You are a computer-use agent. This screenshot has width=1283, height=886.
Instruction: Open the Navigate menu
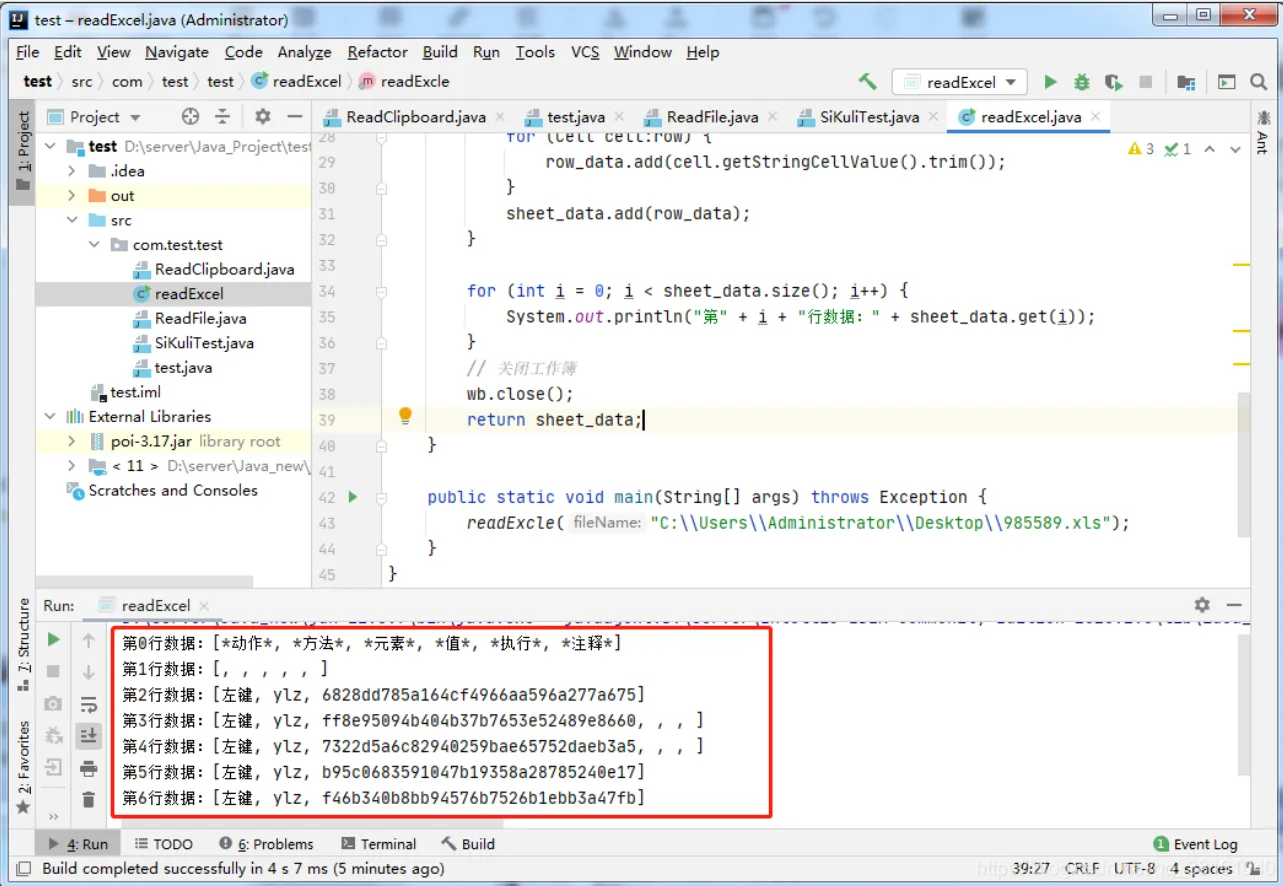(177, 52)
